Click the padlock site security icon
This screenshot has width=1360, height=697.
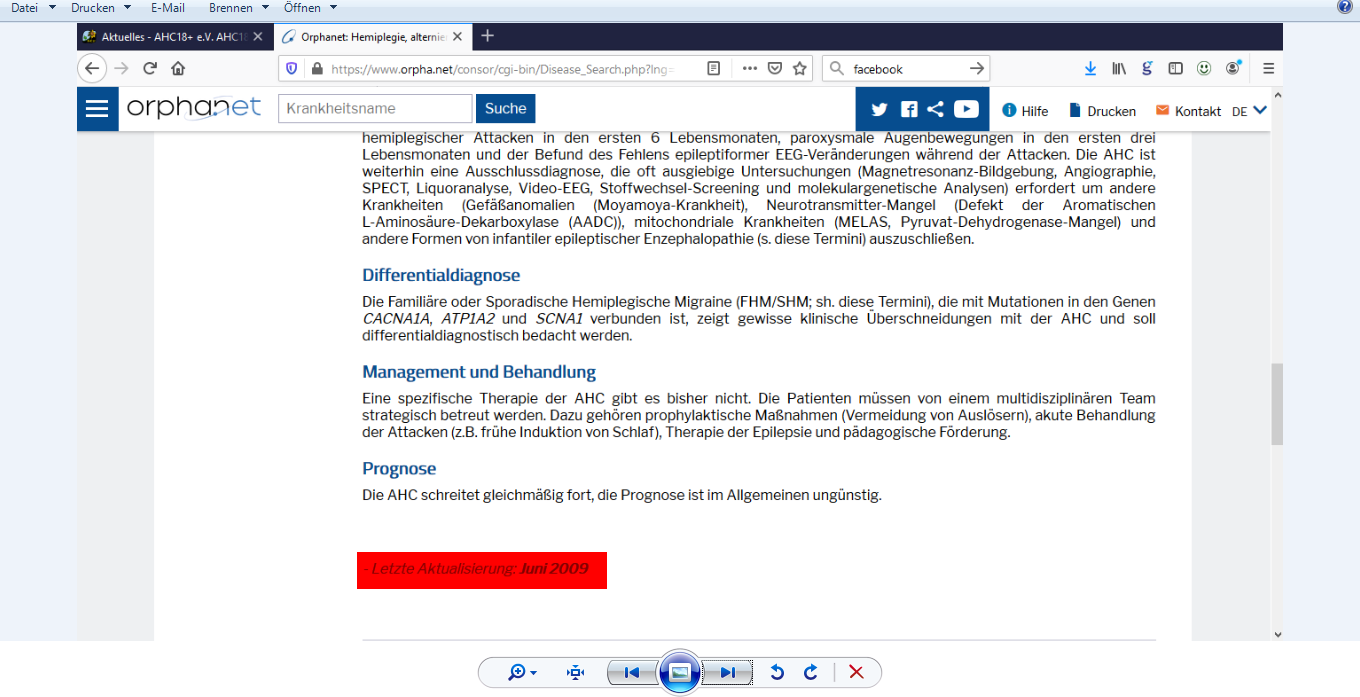(x=317, y=69)
